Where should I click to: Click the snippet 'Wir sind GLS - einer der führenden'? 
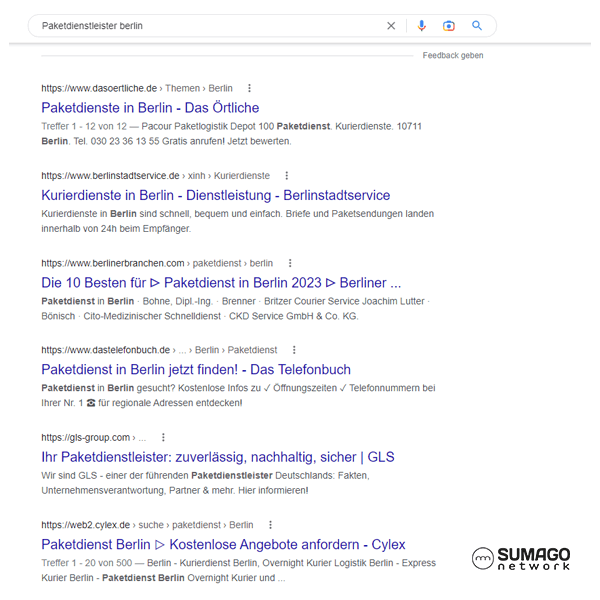[x=205, y=483]
